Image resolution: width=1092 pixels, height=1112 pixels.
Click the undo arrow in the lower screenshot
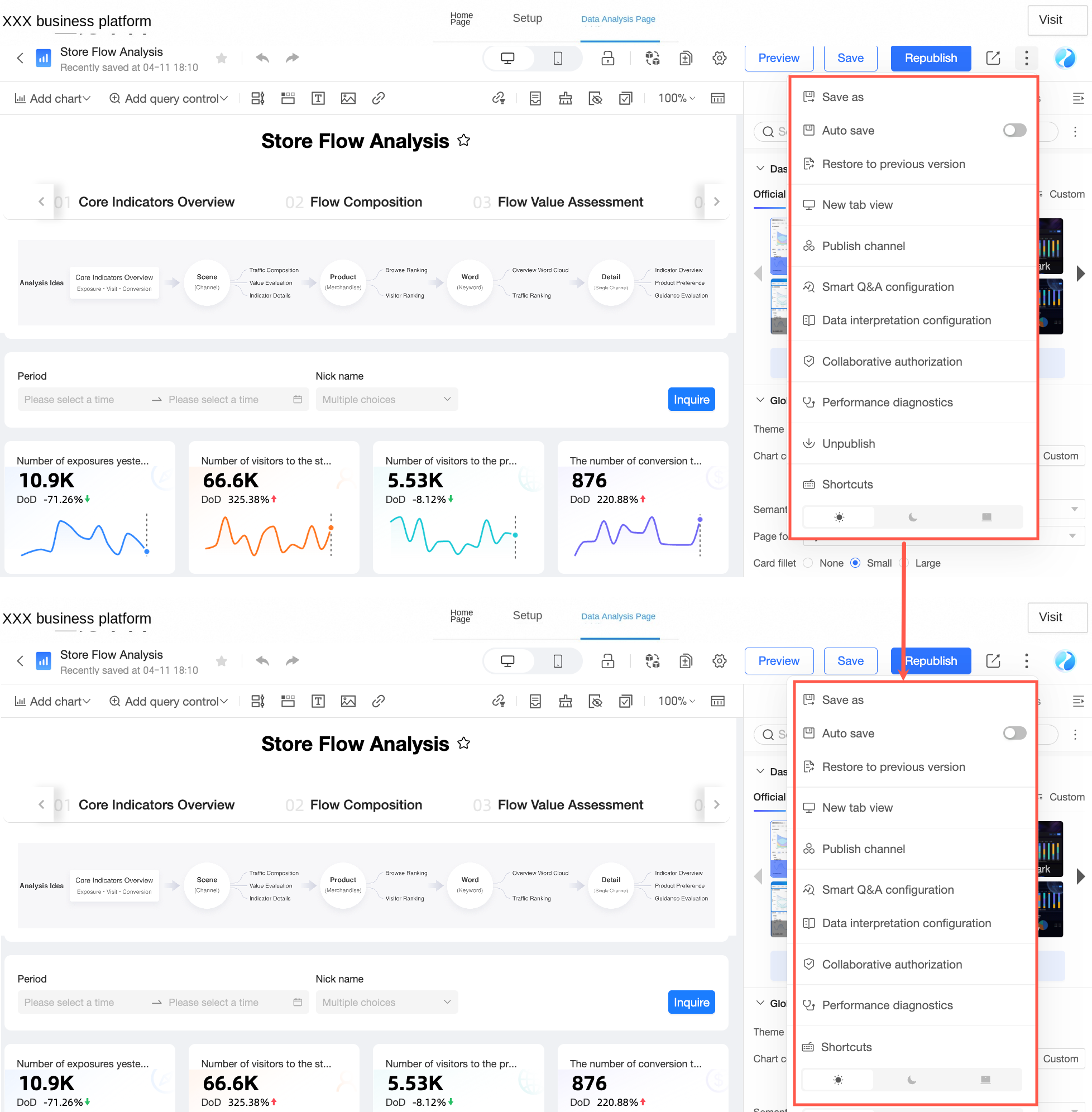263,660
